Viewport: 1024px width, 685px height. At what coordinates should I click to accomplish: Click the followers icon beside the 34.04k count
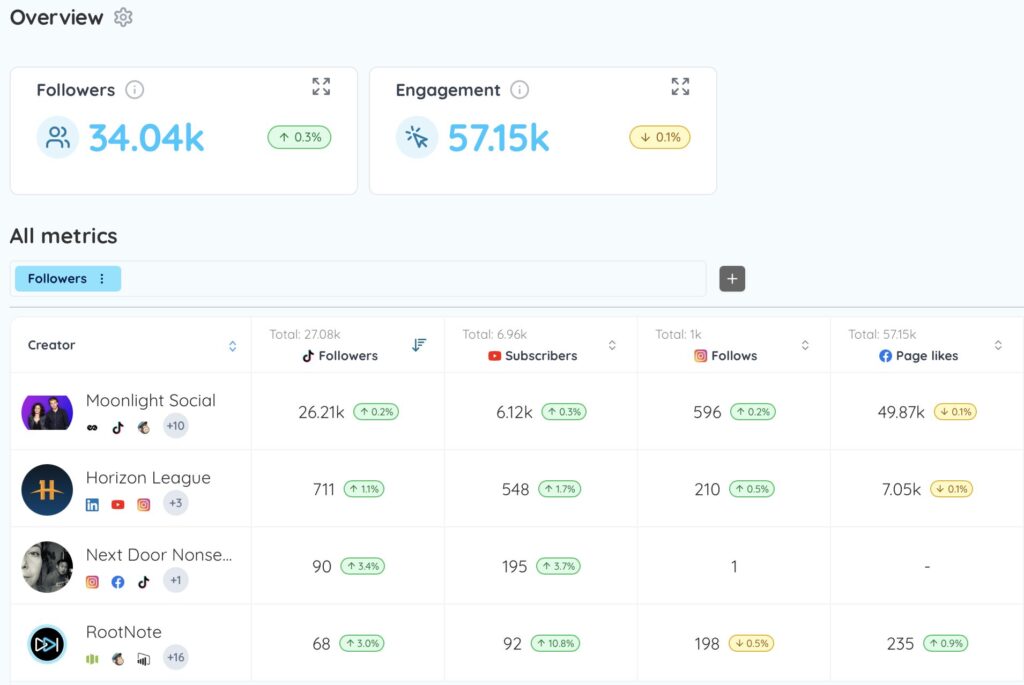tap(57, 137)
